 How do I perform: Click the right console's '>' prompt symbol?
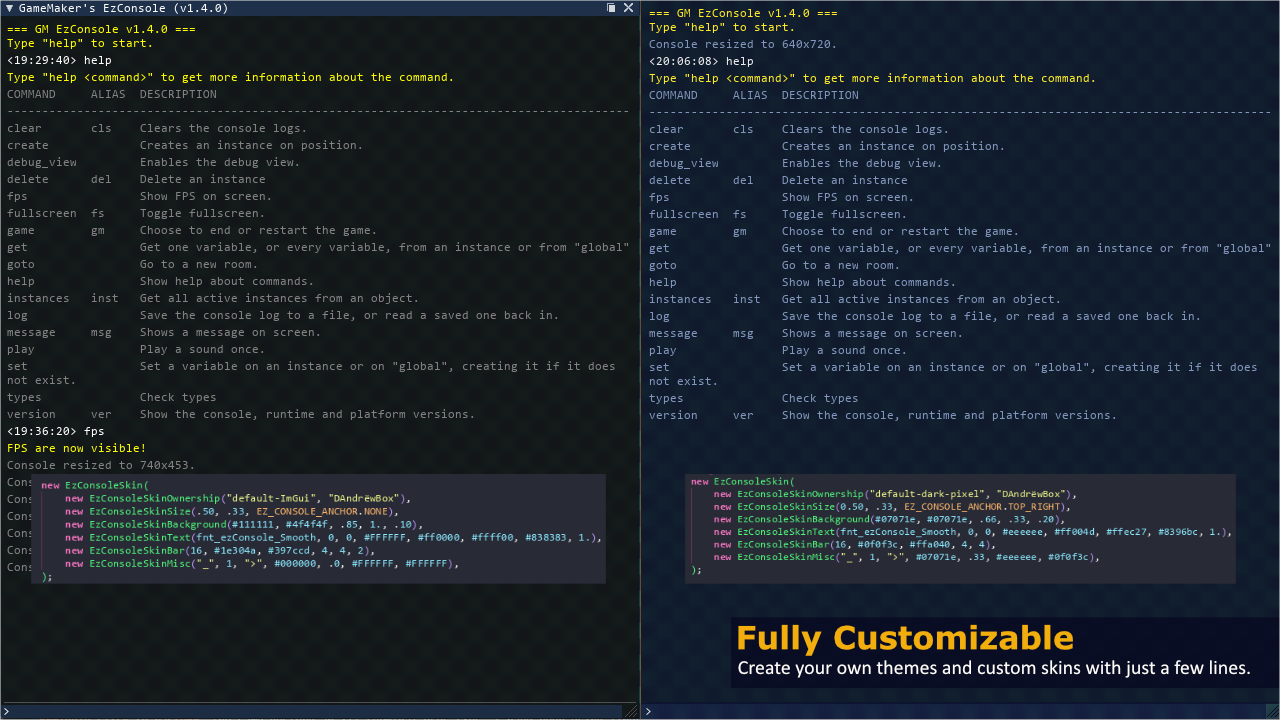pyautogui.click(x=648, y=711)
